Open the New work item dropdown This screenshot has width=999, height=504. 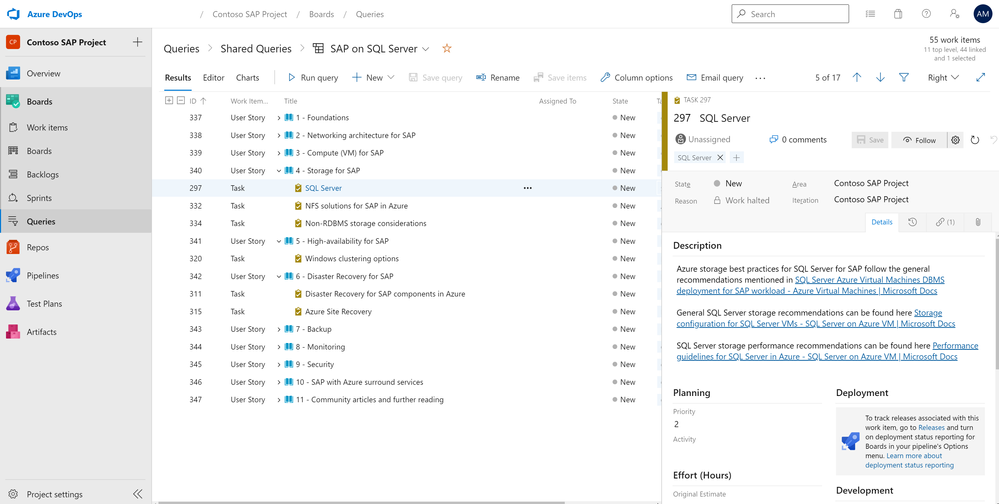click(374, 78)
